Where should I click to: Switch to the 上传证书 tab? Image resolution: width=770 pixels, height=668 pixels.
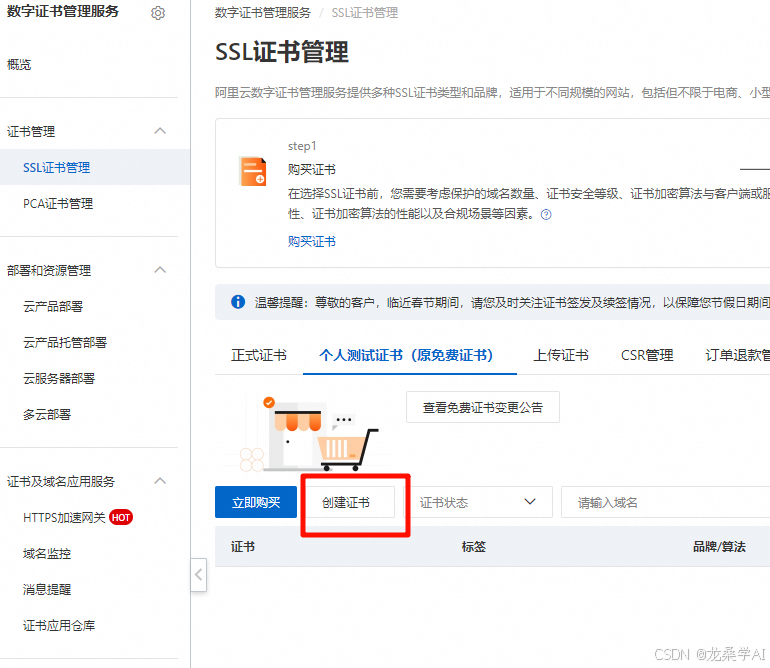[x=561, y=355]
